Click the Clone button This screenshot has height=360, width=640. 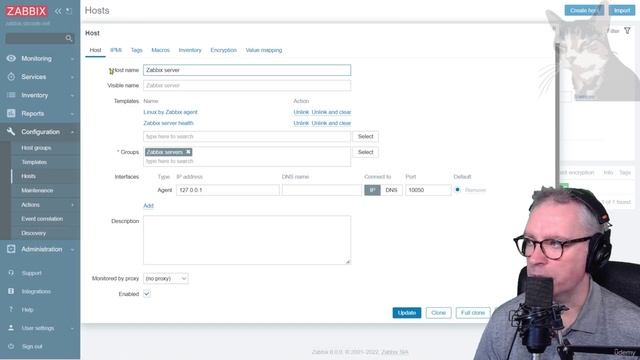[438, 313]
